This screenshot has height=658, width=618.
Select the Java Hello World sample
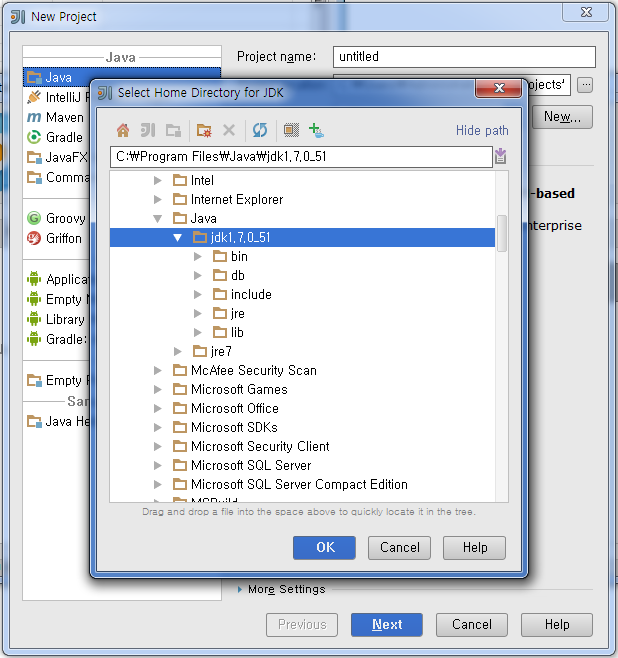57,421
